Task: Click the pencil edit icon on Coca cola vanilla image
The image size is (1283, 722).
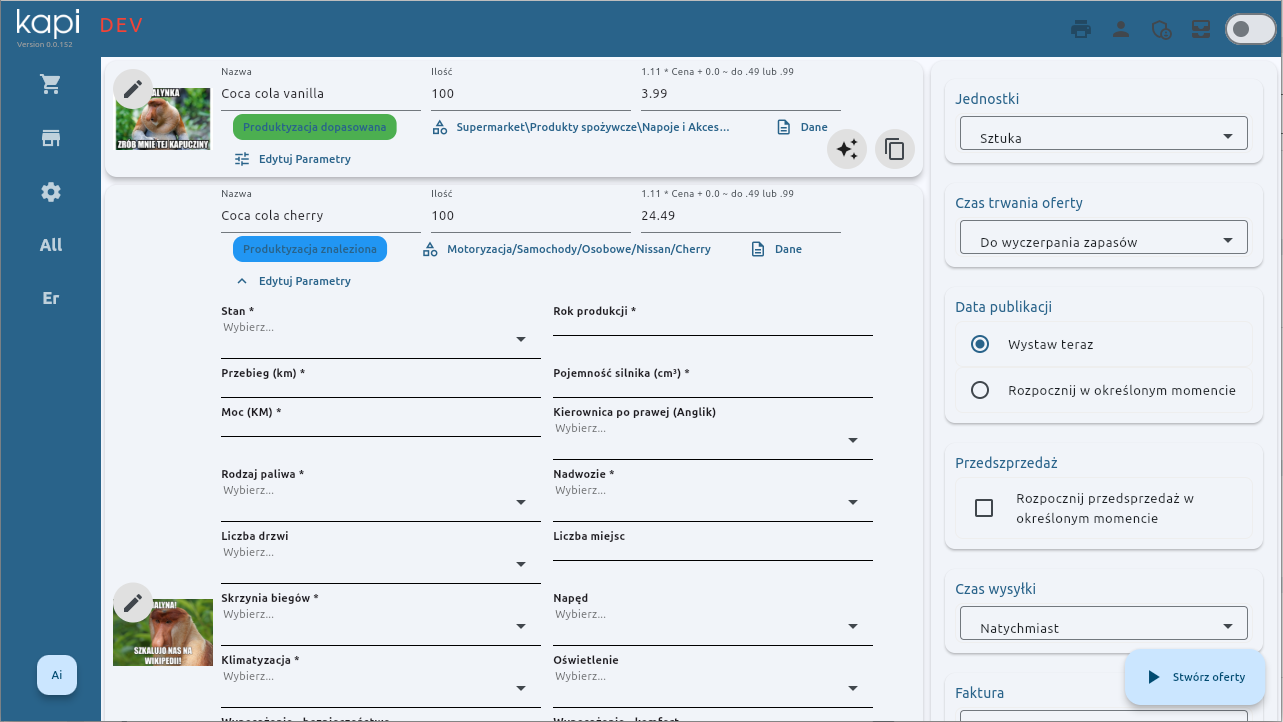Action: pos(133,89)
